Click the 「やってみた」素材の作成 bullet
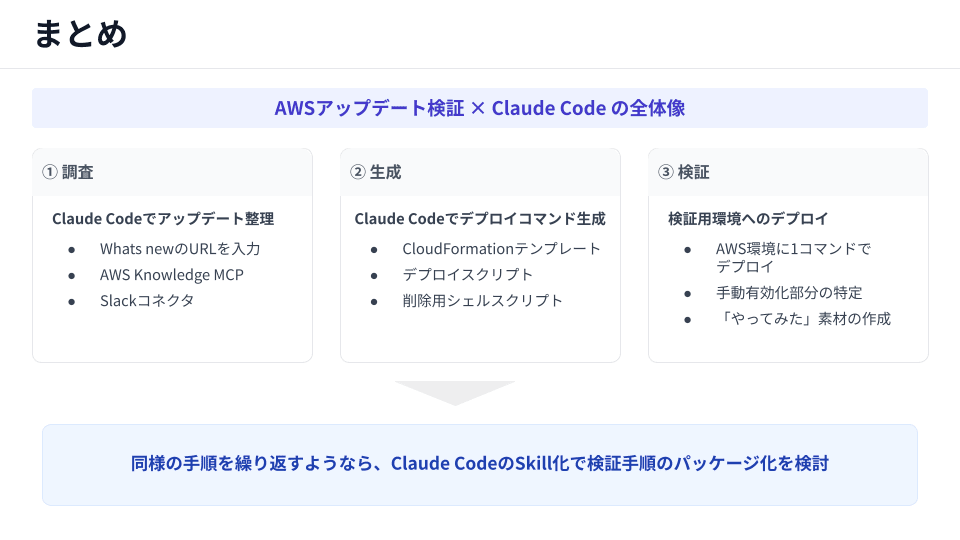Screen dimensions: 960x540 [803, 318]
